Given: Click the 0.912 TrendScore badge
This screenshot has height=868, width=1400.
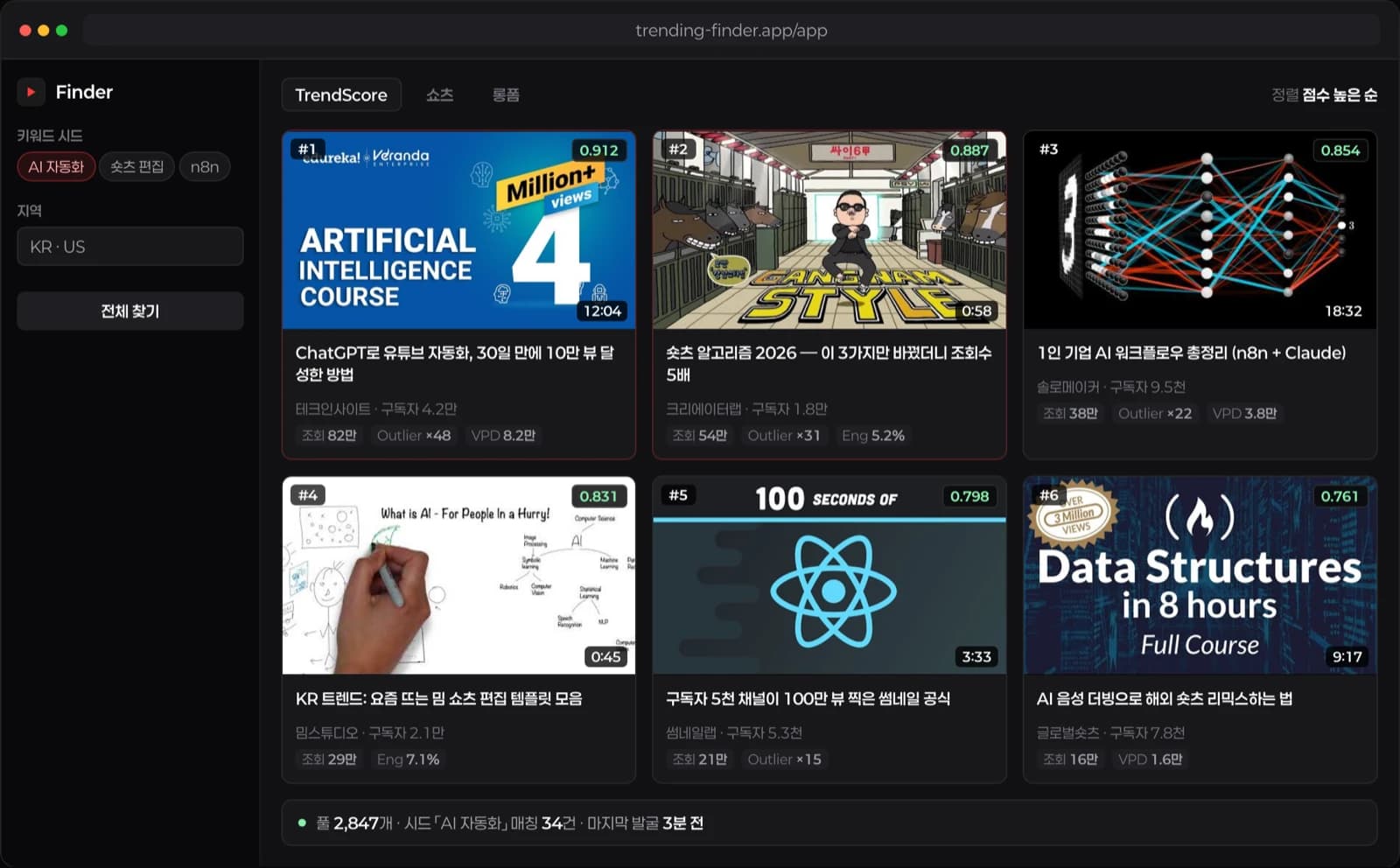Looking at the screenshot, I should point(599,150).
